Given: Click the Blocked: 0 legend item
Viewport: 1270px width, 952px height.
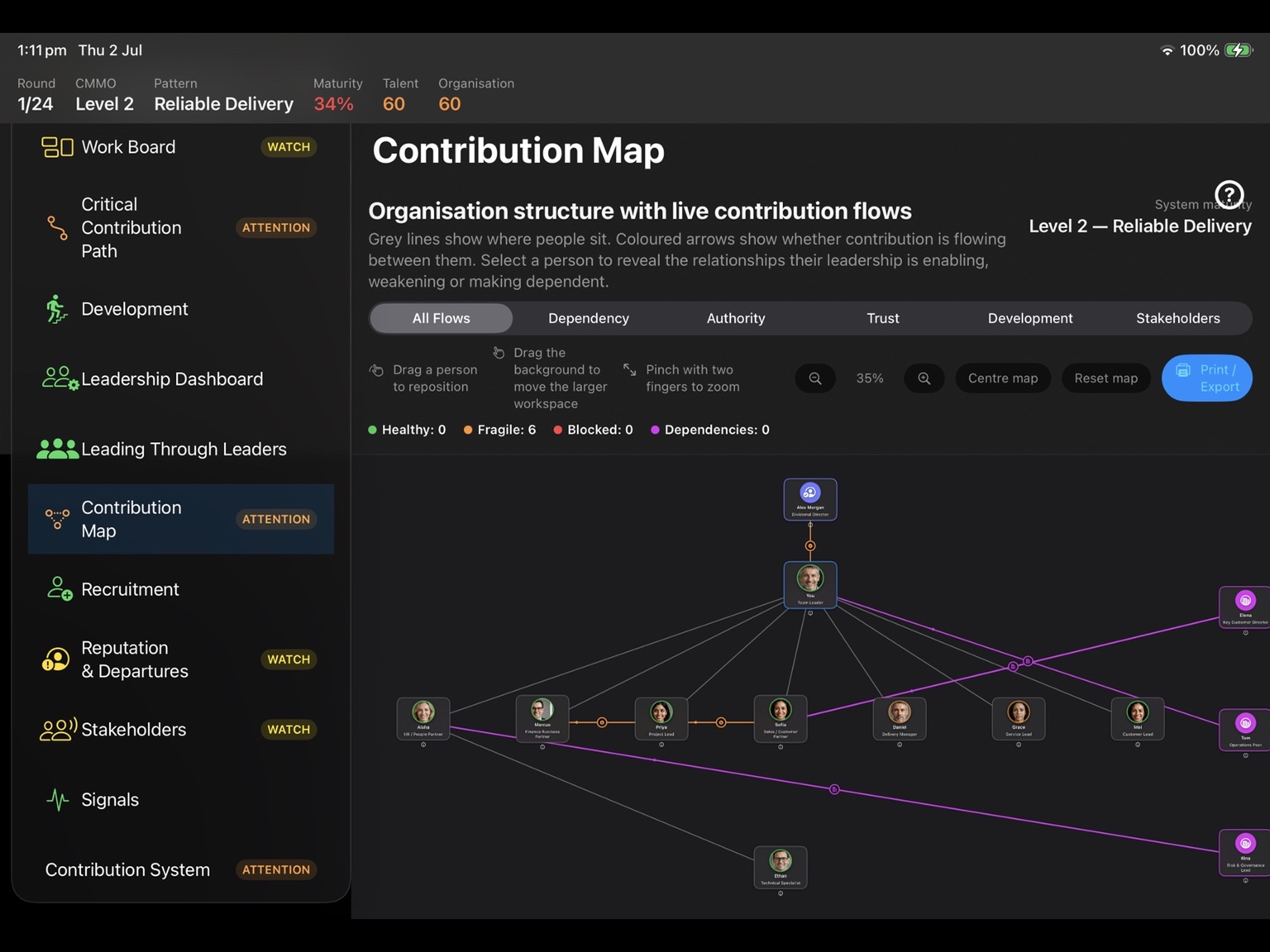Looking at the screenshot, I should point(594,430).
